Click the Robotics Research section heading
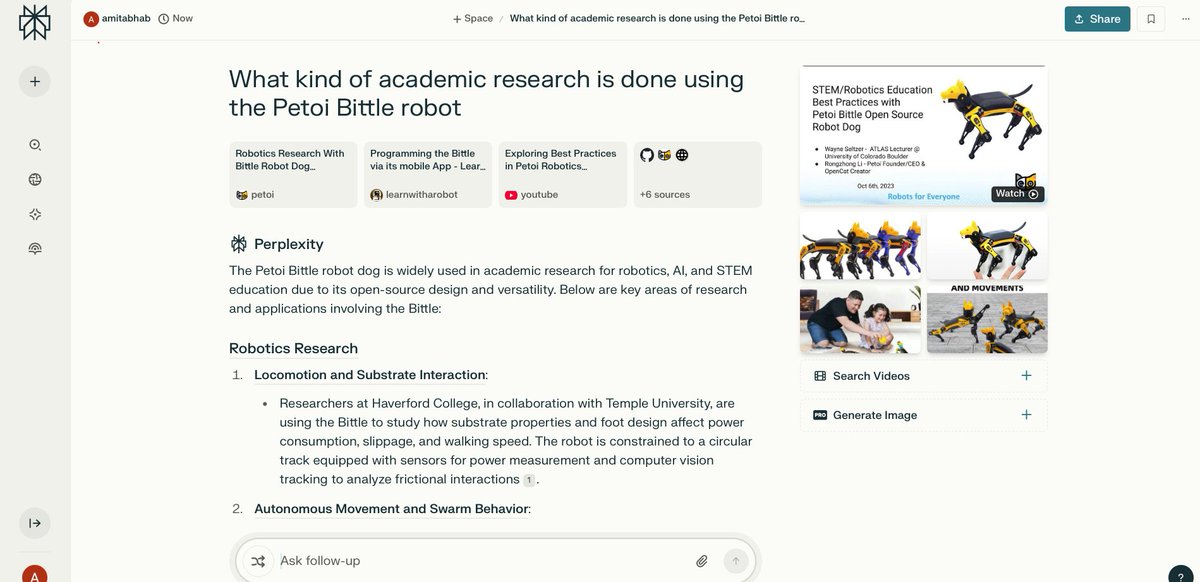Viewport: 1200px width, 582px height. coord(293,348)
